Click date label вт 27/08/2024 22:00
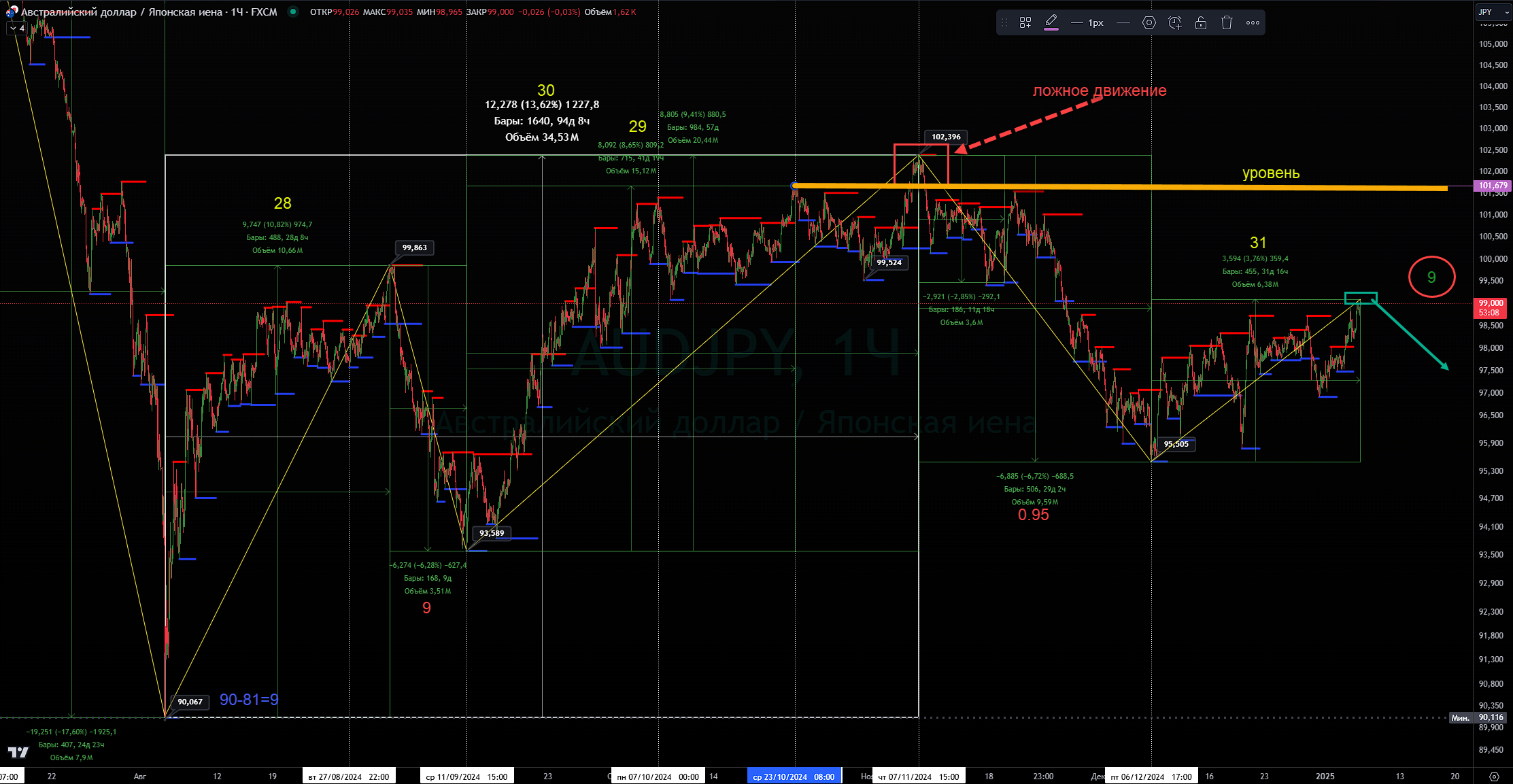This screenshot has height=784, width=1513. coord(349,777)
